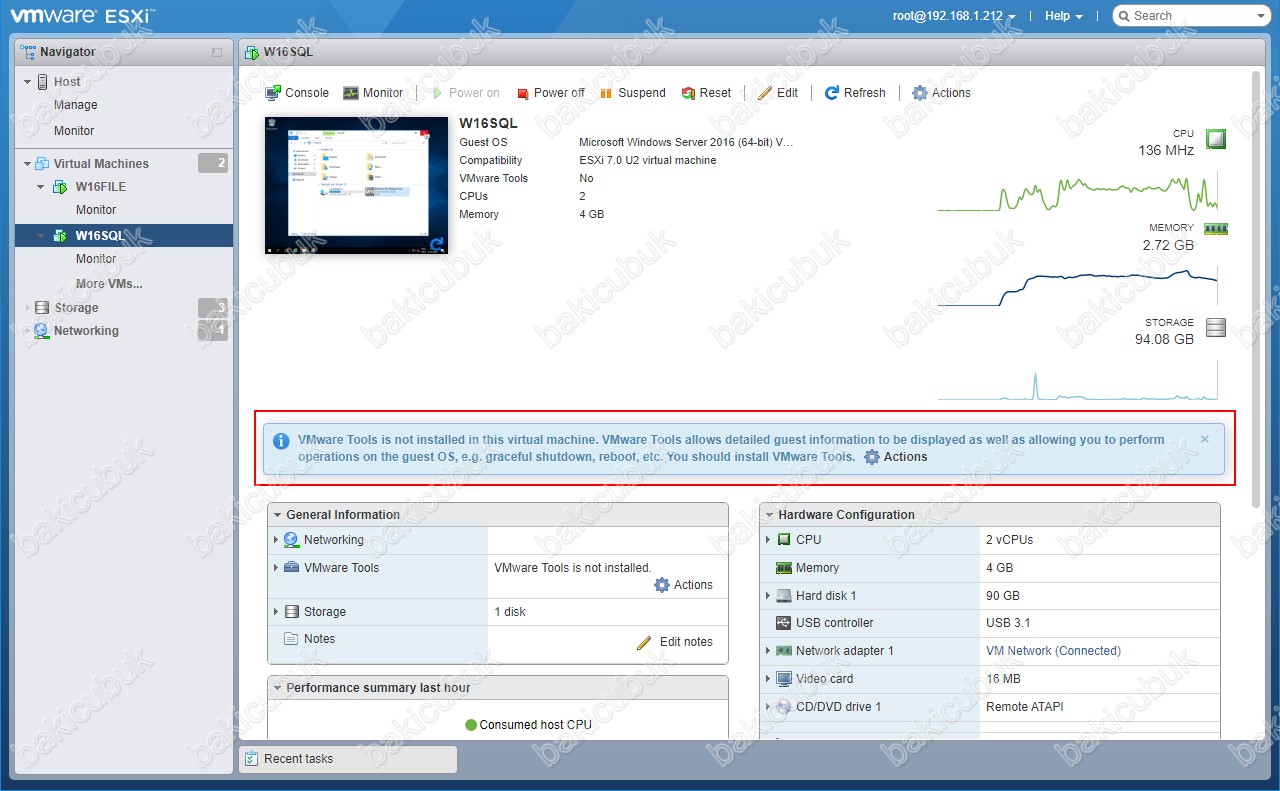Click Power off in toolbar
The width and height of the screenshot is (1280, 791).
(551, 93)
